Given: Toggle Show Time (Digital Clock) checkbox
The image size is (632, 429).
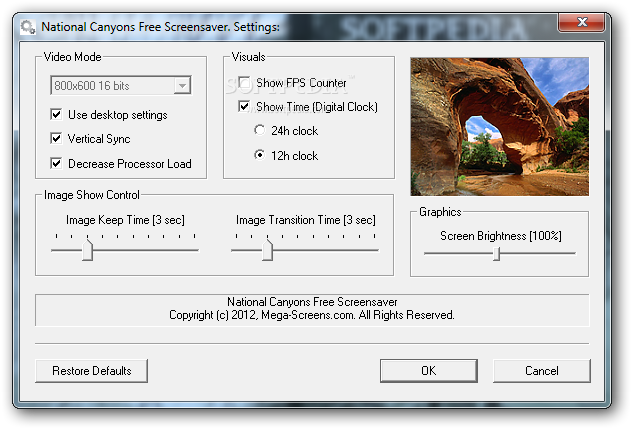Looking at the screenshot, I should 244,106.
